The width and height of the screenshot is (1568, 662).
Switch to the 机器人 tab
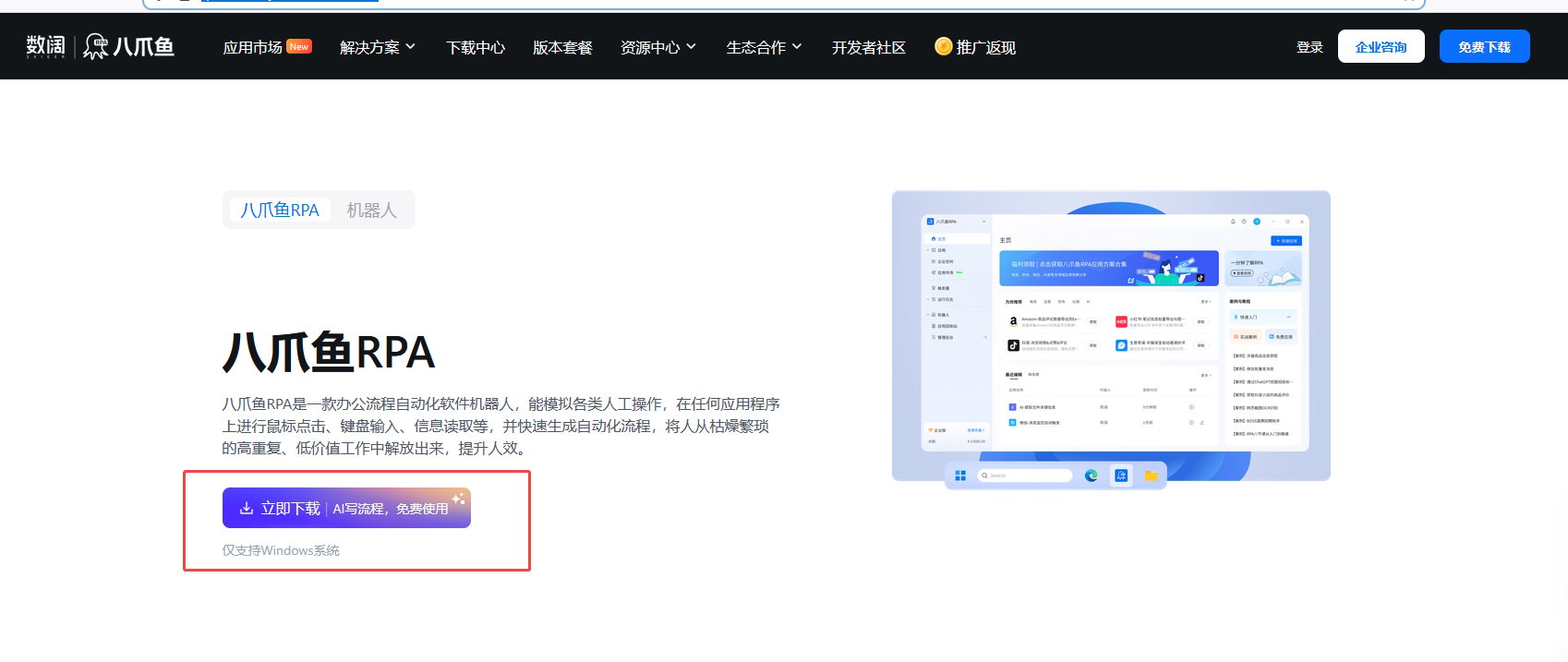point(371,211)
